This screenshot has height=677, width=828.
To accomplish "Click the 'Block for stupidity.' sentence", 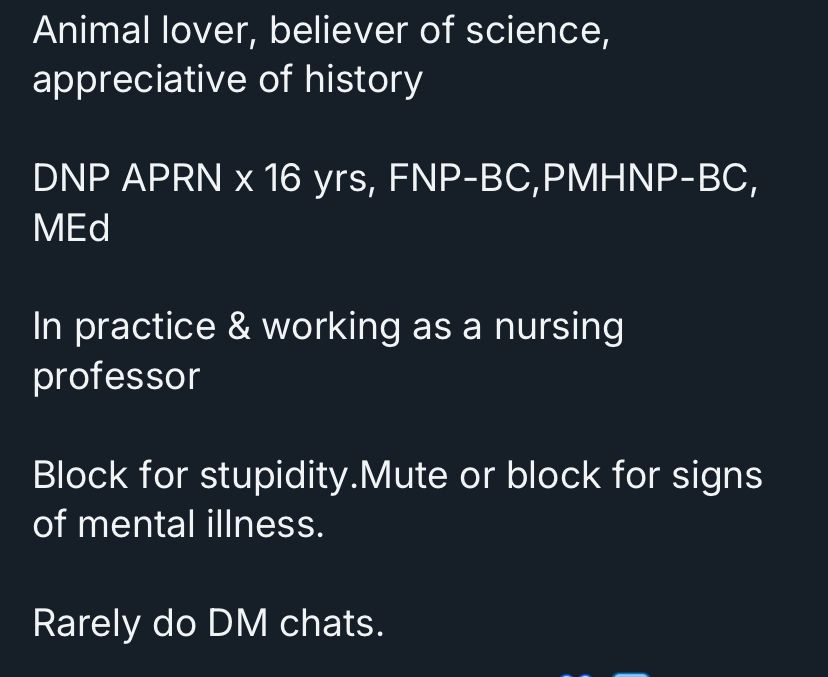I will coord(194,475).
